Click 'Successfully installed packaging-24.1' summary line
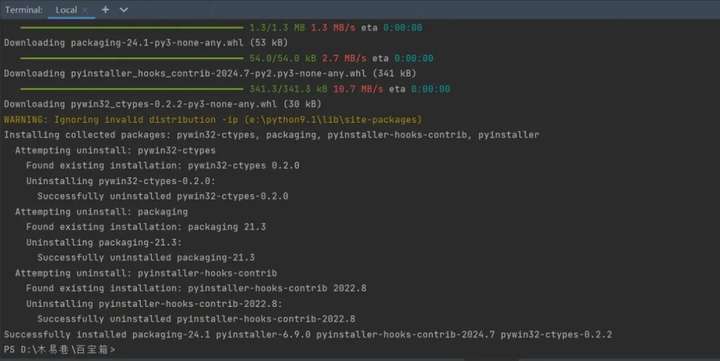This screenshot has width=720, height=361. [x=308, y=334]
